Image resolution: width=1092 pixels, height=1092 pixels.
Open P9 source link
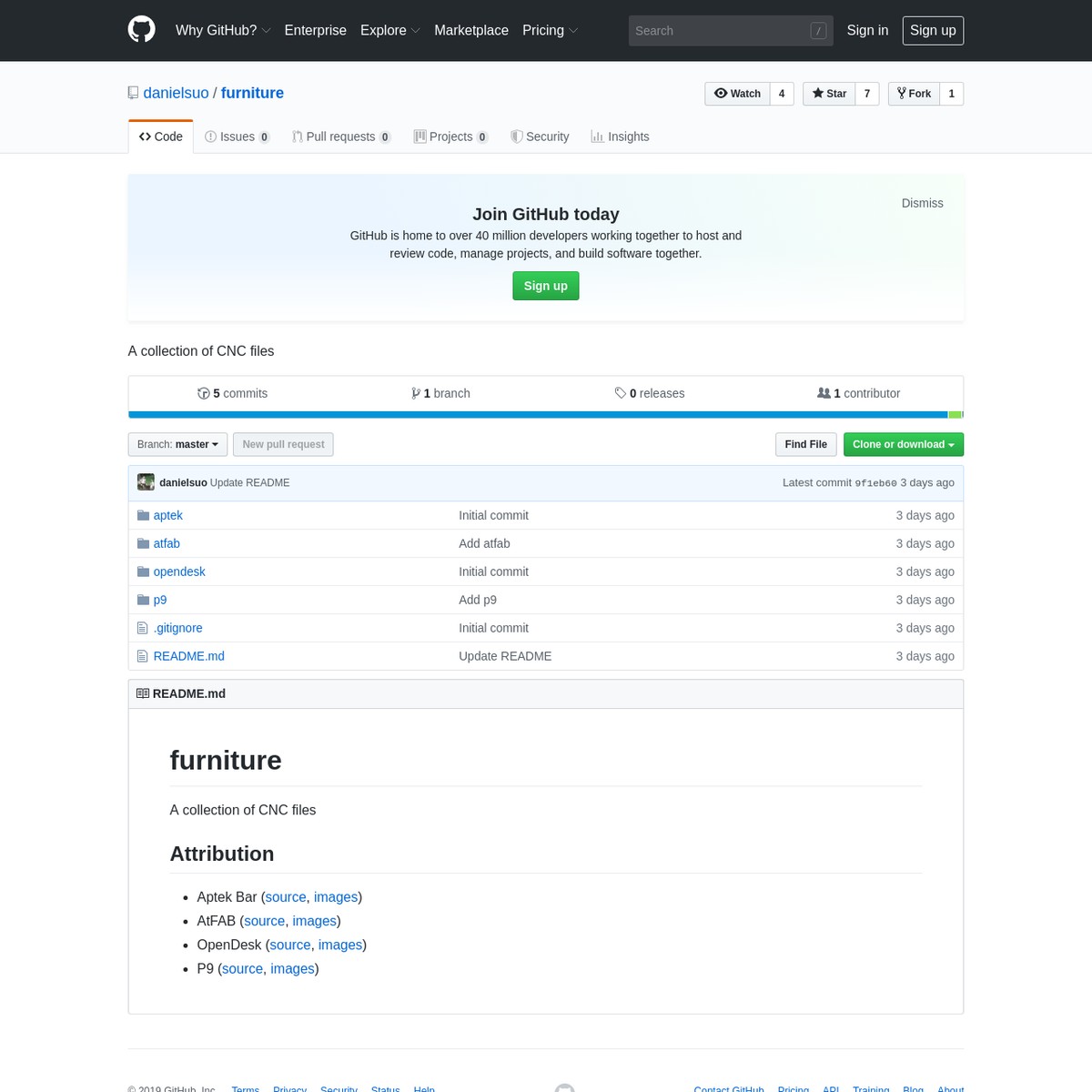(x=243, y=969)
